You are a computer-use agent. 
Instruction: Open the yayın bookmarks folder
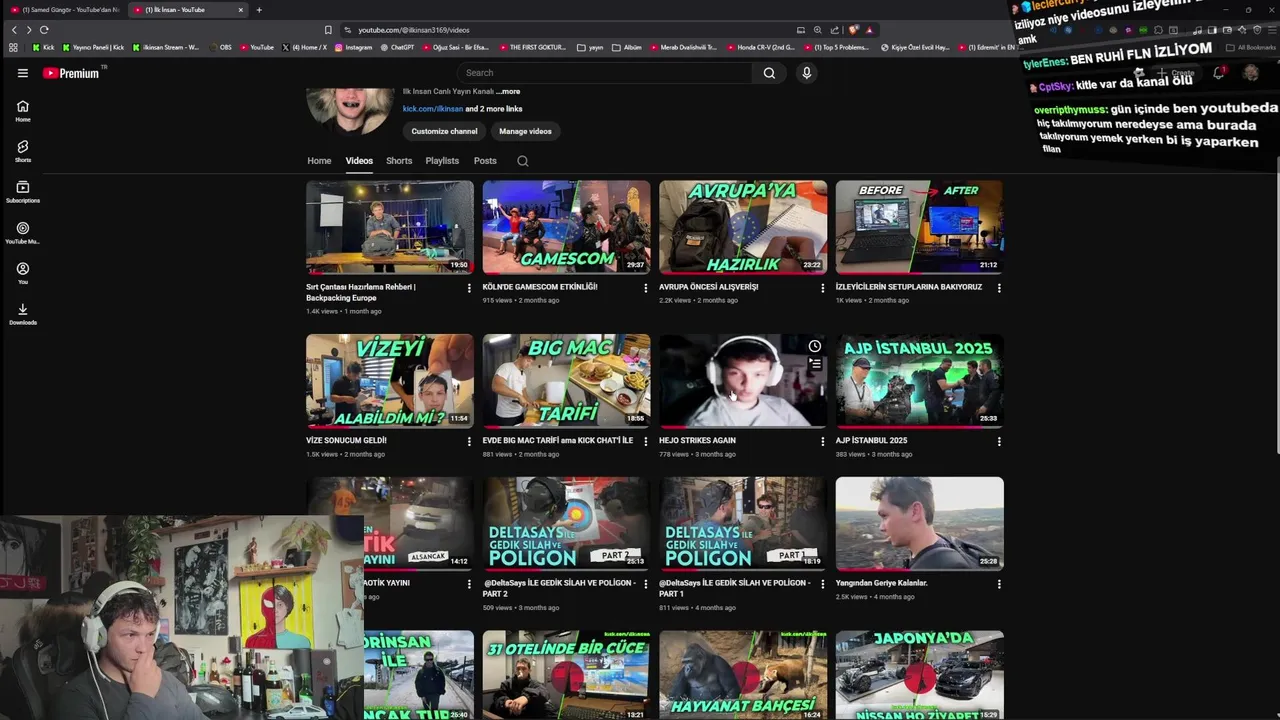(x=590, y=47)
